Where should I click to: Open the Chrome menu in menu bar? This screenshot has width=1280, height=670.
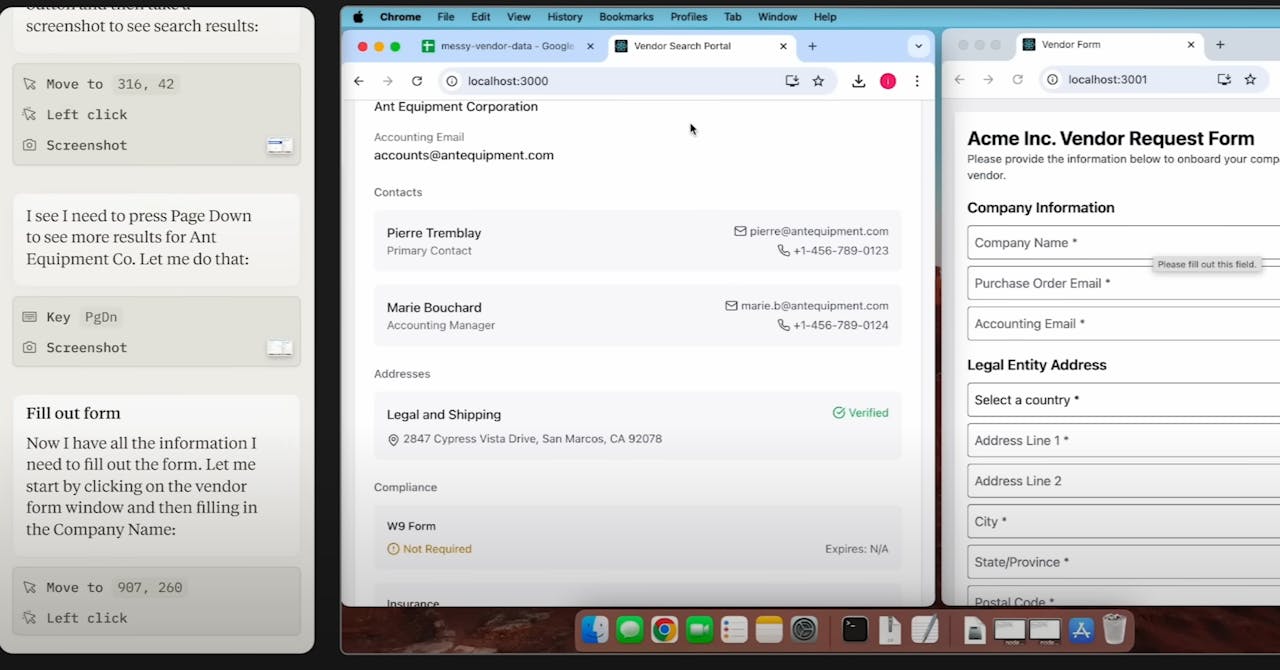(400, 17)
